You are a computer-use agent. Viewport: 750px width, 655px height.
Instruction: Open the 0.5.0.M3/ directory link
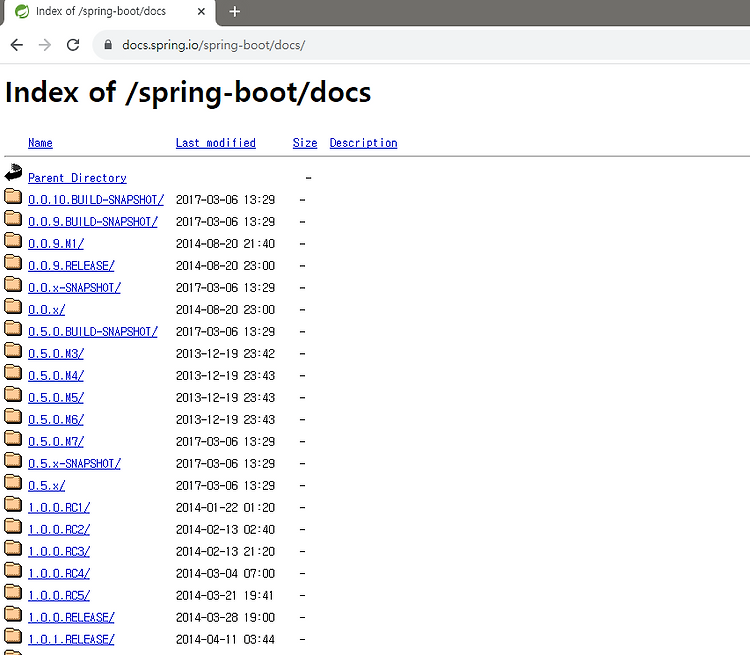56,354
